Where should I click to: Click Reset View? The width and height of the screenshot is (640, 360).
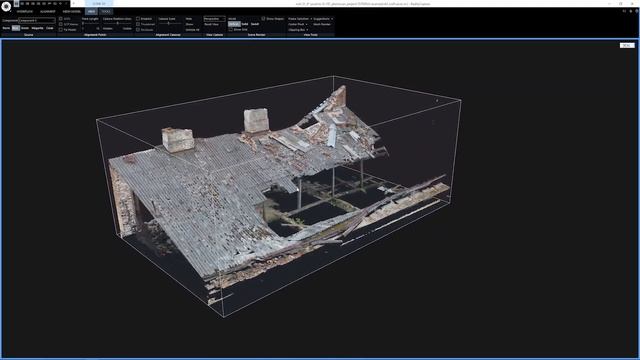pos(211,24)
